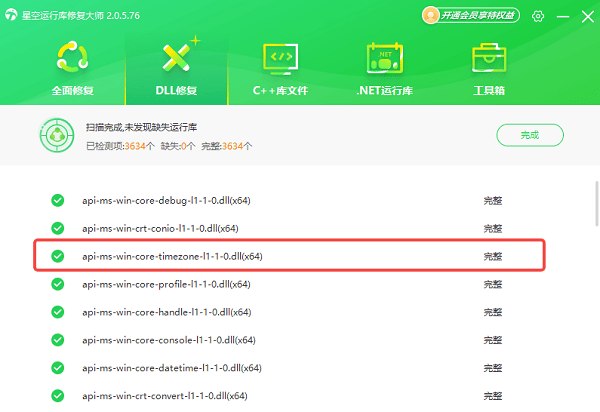Select api-ms-win-core-profile-l1-1-0.dll(x64) entry
600x412 pixels.
[166, 284]
